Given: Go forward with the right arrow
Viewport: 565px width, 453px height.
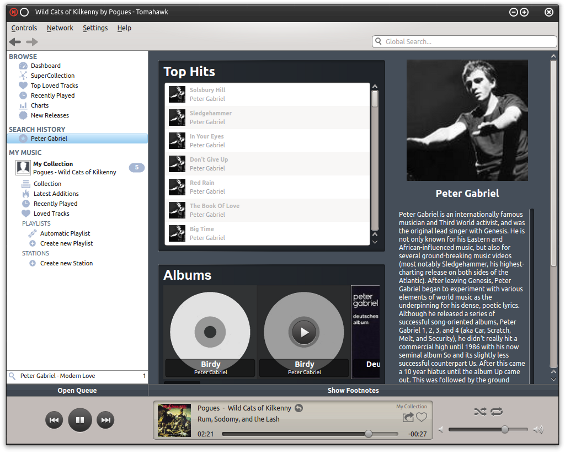Looking at the screenshot, I should coord(32,42).
